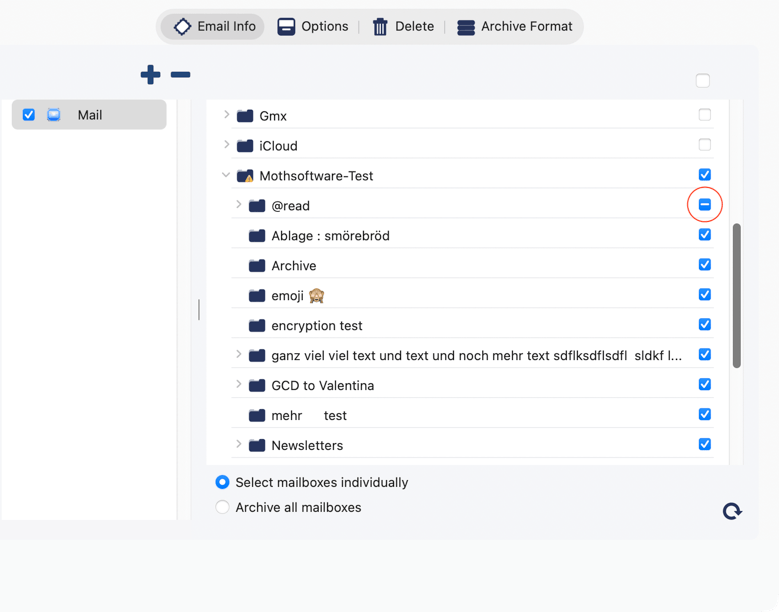Click the Mail app icon in sidebar
779x612 pixels.
54,115
